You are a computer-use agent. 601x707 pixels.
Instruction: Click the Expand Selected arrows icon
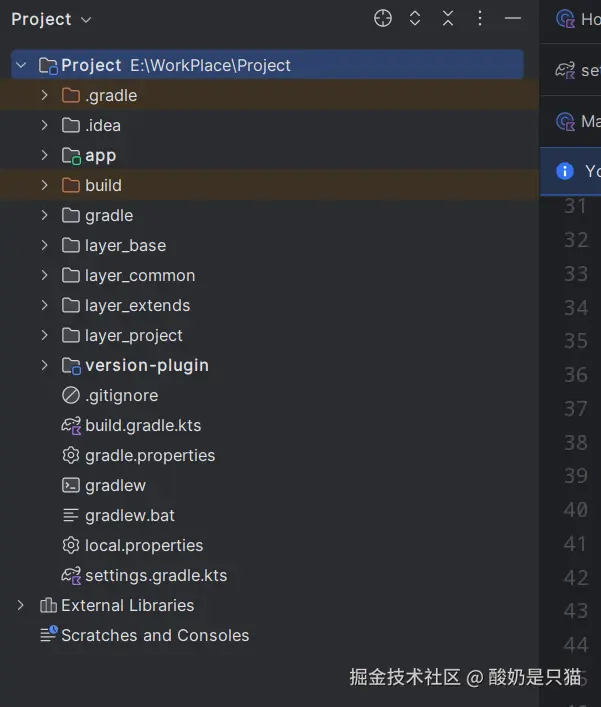pos(415,19)
